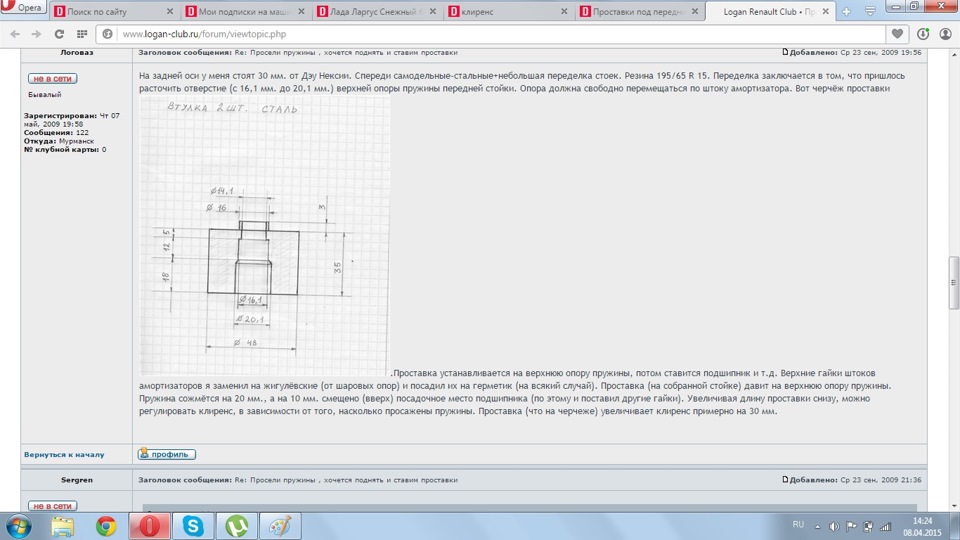This screenshot has width=960, height=540.
Task: Click the network signal tray icon
Action: click(x=885, y=527)
